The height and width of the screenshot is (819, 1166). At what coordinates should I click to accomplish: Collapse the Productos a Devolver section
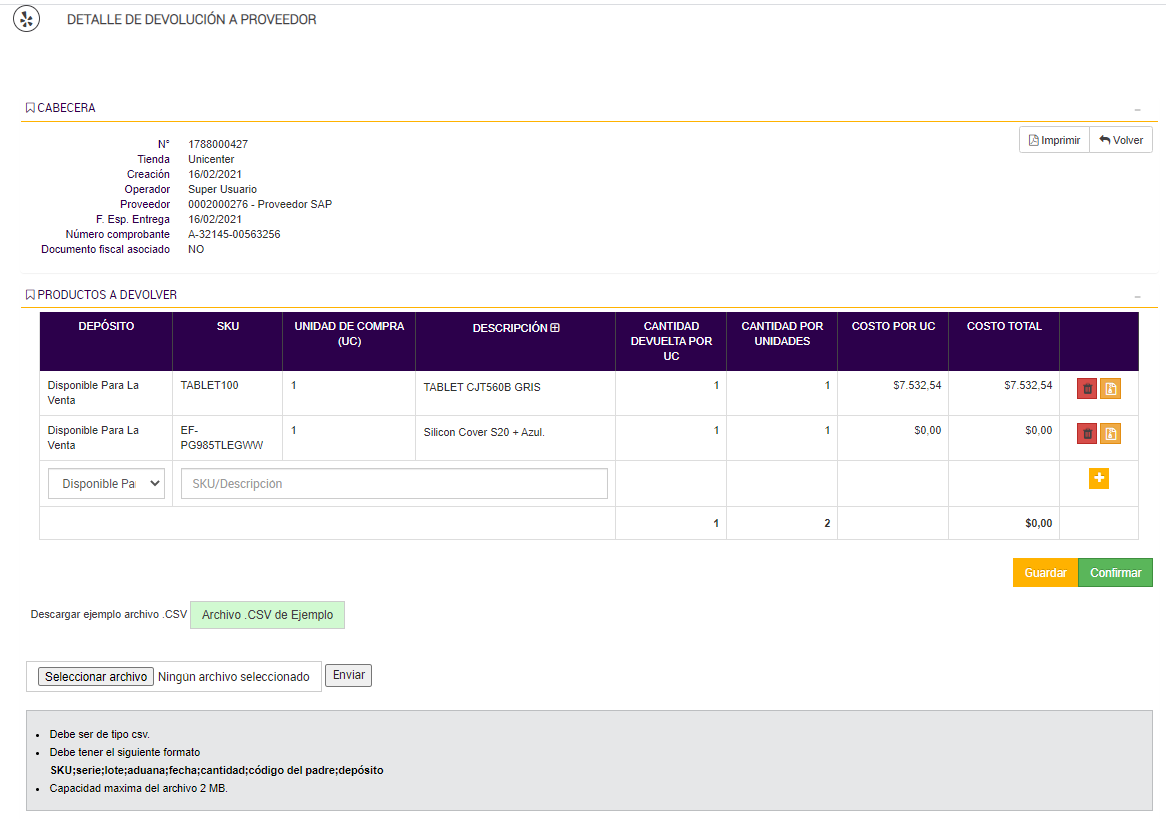click(x=1137, y=296)
